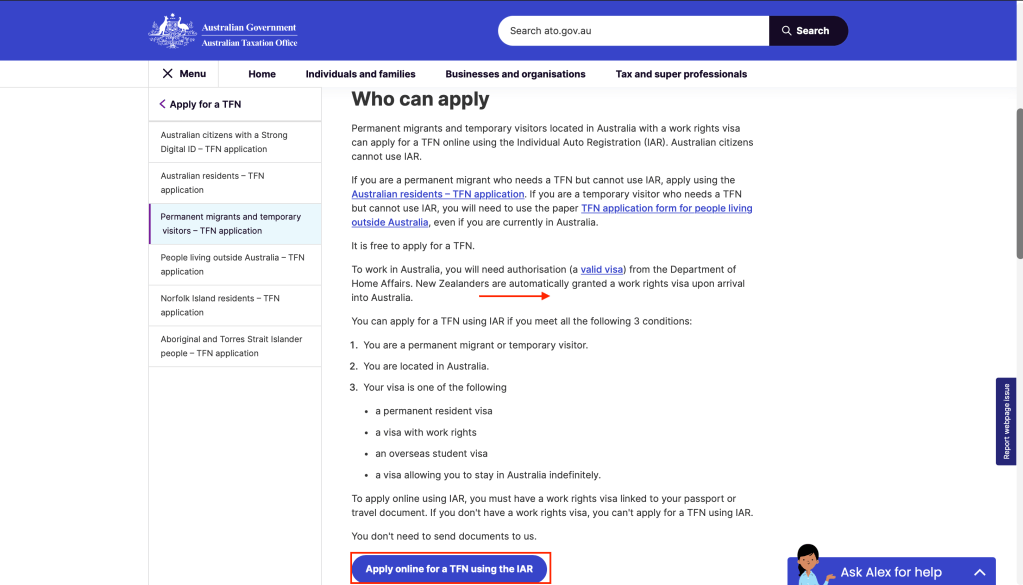Select Australian residents – TFN application sidebar item
1023x585 pixels.
coord(212,183)
